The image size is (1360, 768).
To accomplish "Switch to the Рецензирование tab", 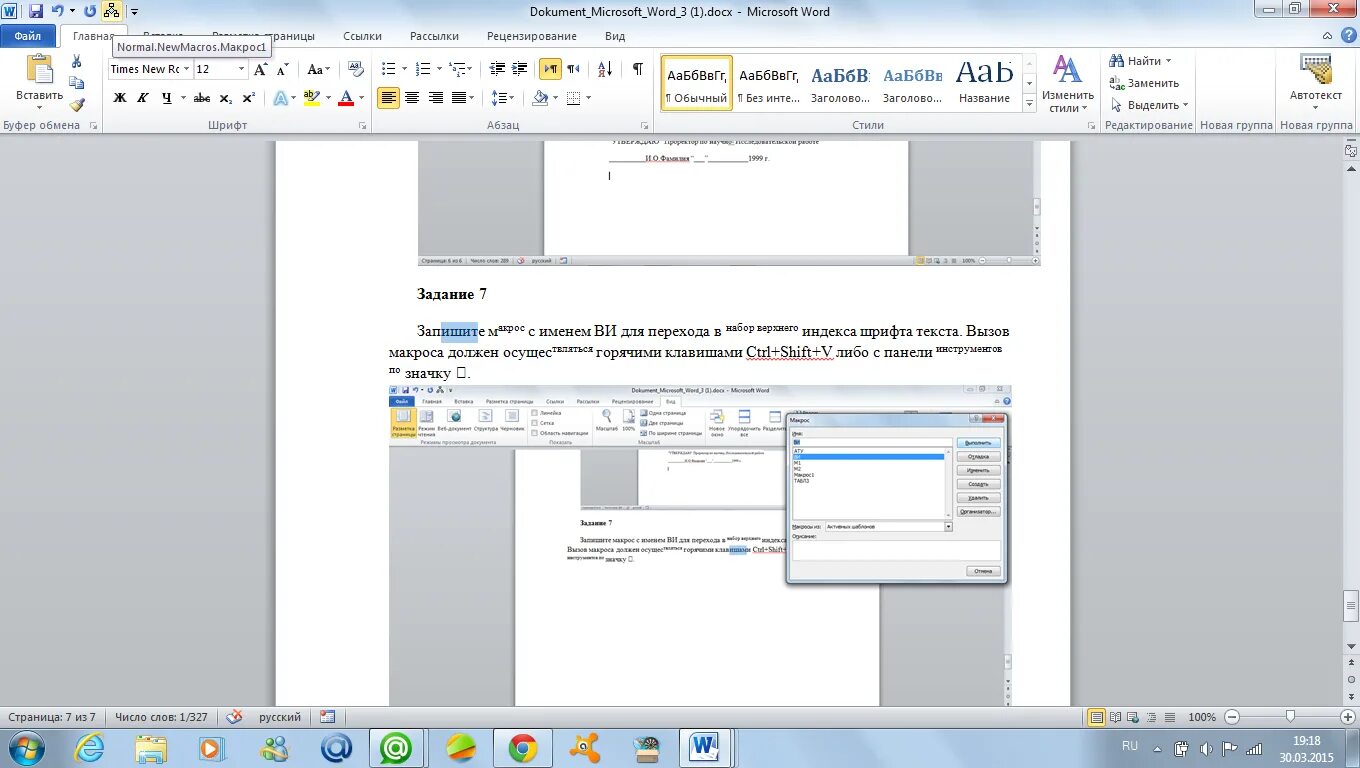I will pos(532,35).
